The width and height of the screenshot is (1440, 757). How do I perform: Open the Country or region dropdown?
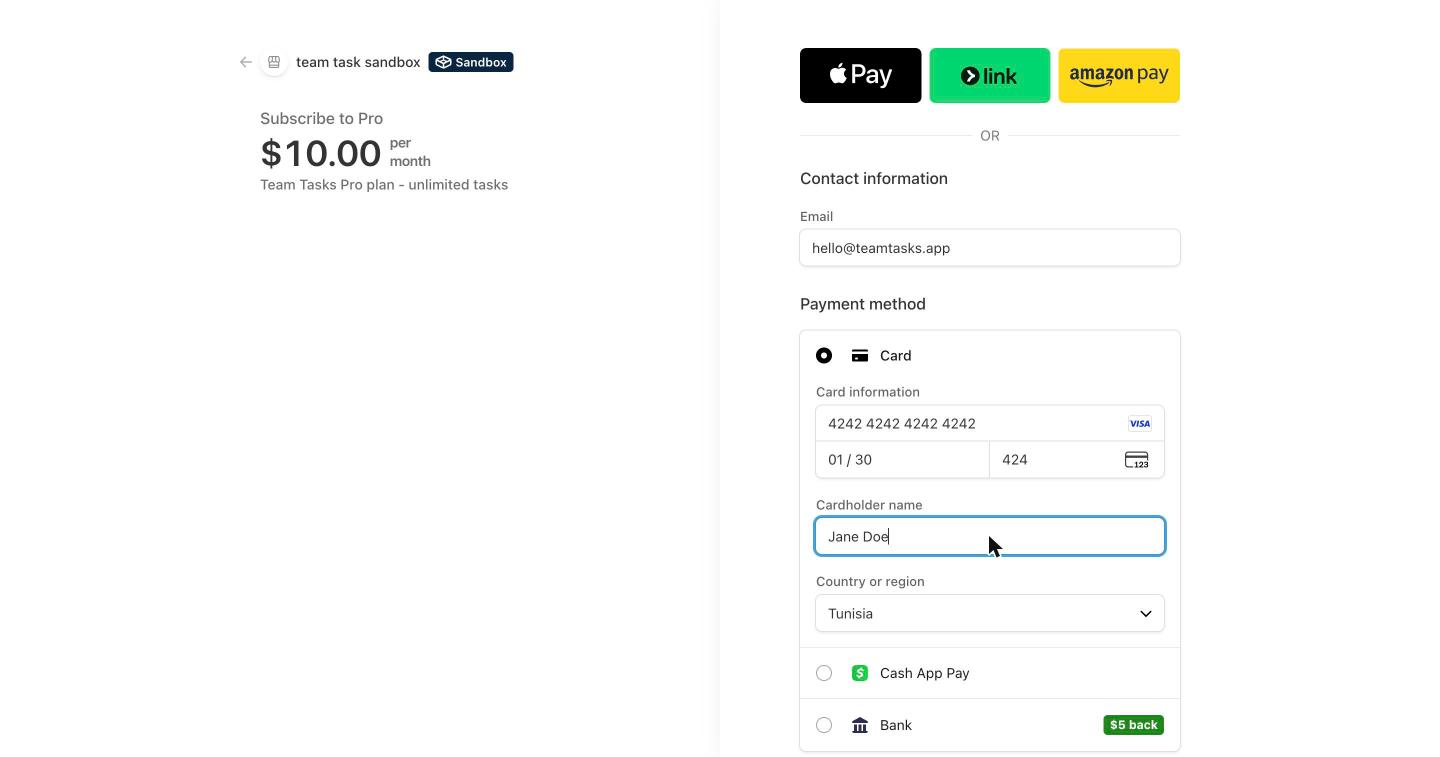[990, 614]
